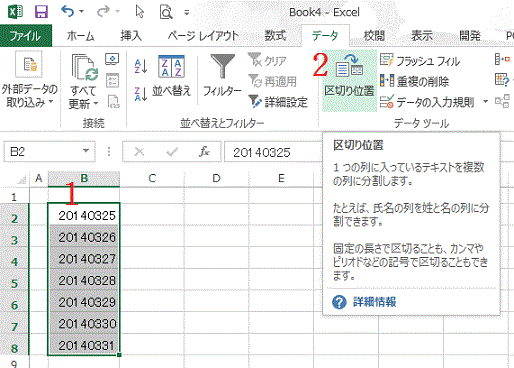Click cell containing 20140327
Viewport: 514px width, 368px height.
click(84, 258)
